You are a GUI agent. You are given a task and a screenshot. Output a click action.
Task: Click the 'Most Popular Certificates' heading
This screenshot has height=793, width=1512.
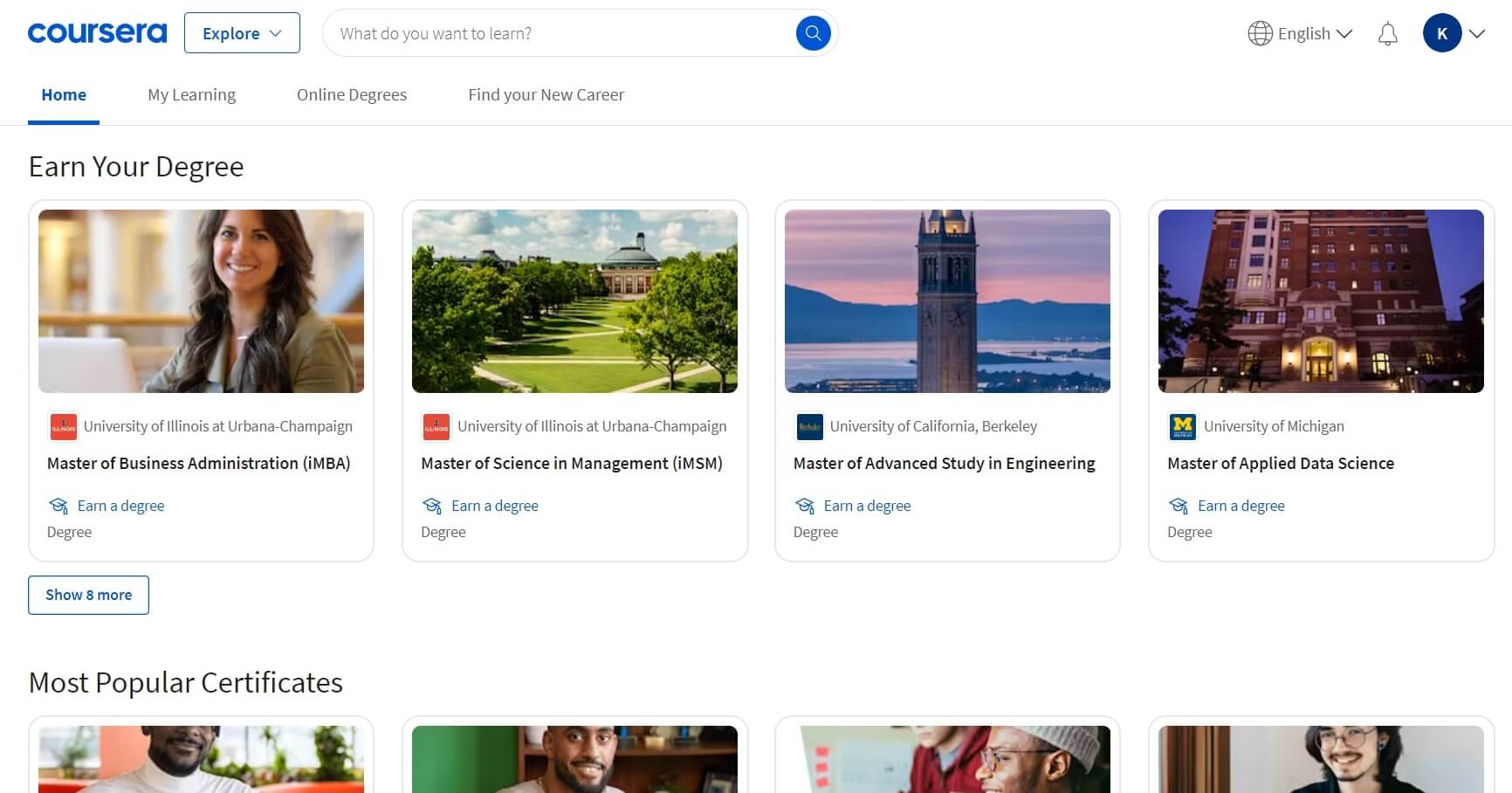[186, 682]
